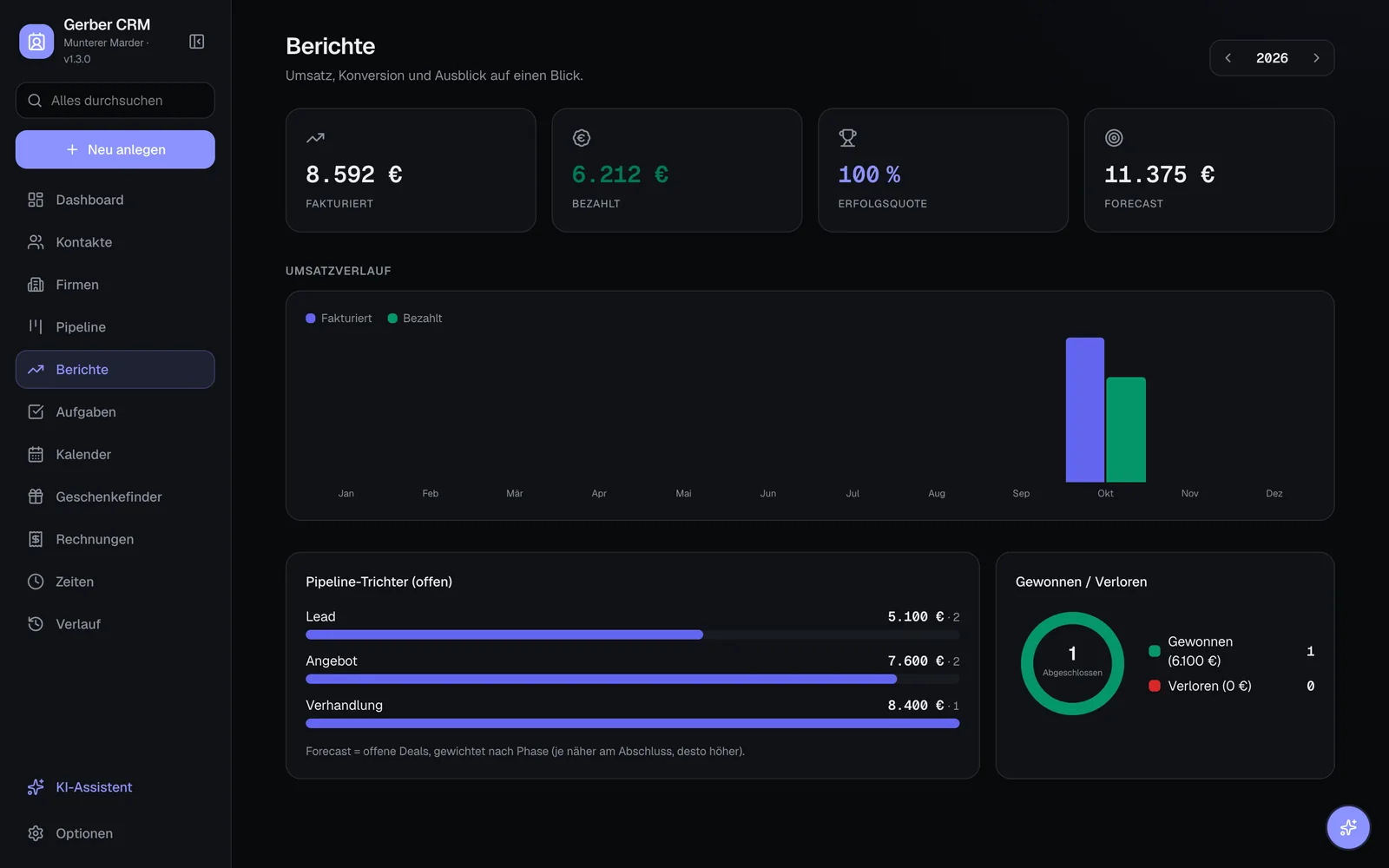Open Kontakte in the sidebar
Viewport: 1389px width, 868px height.
tap(115, 242)
